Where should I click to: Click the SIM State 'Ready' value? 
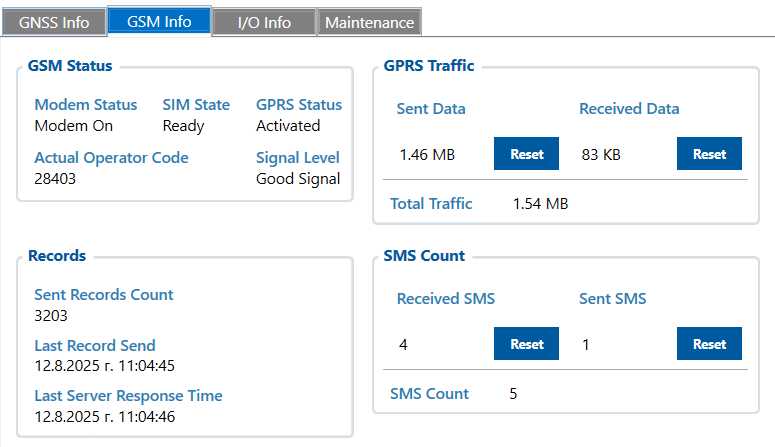pyautogui.click(x=183, y=126)
